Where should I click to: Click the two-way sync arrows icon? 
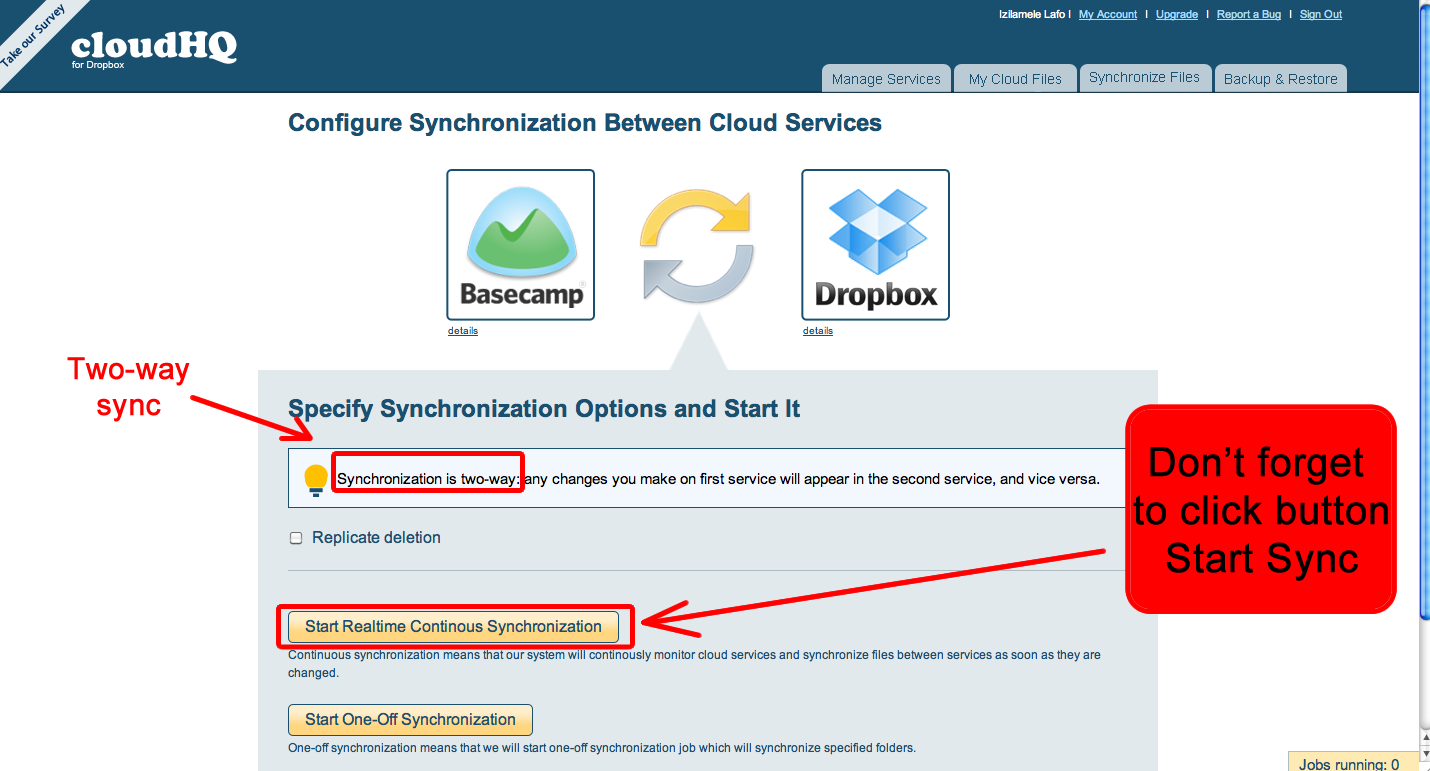tap(697, 246)
